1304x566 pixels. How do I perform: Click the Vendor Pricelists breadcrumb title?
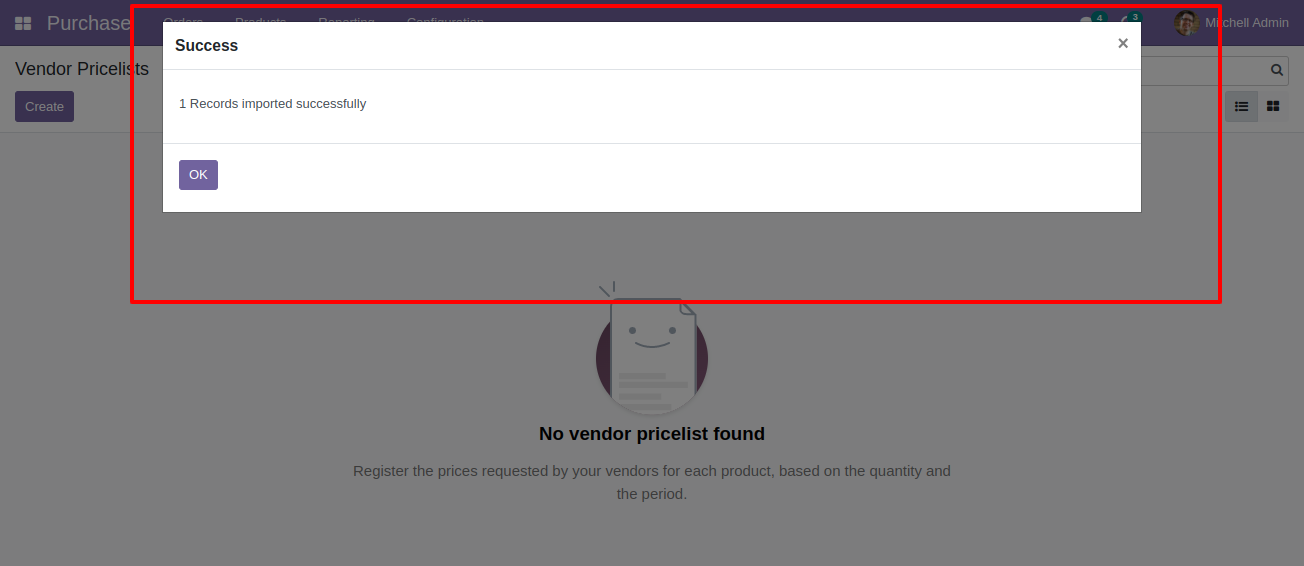82,69
